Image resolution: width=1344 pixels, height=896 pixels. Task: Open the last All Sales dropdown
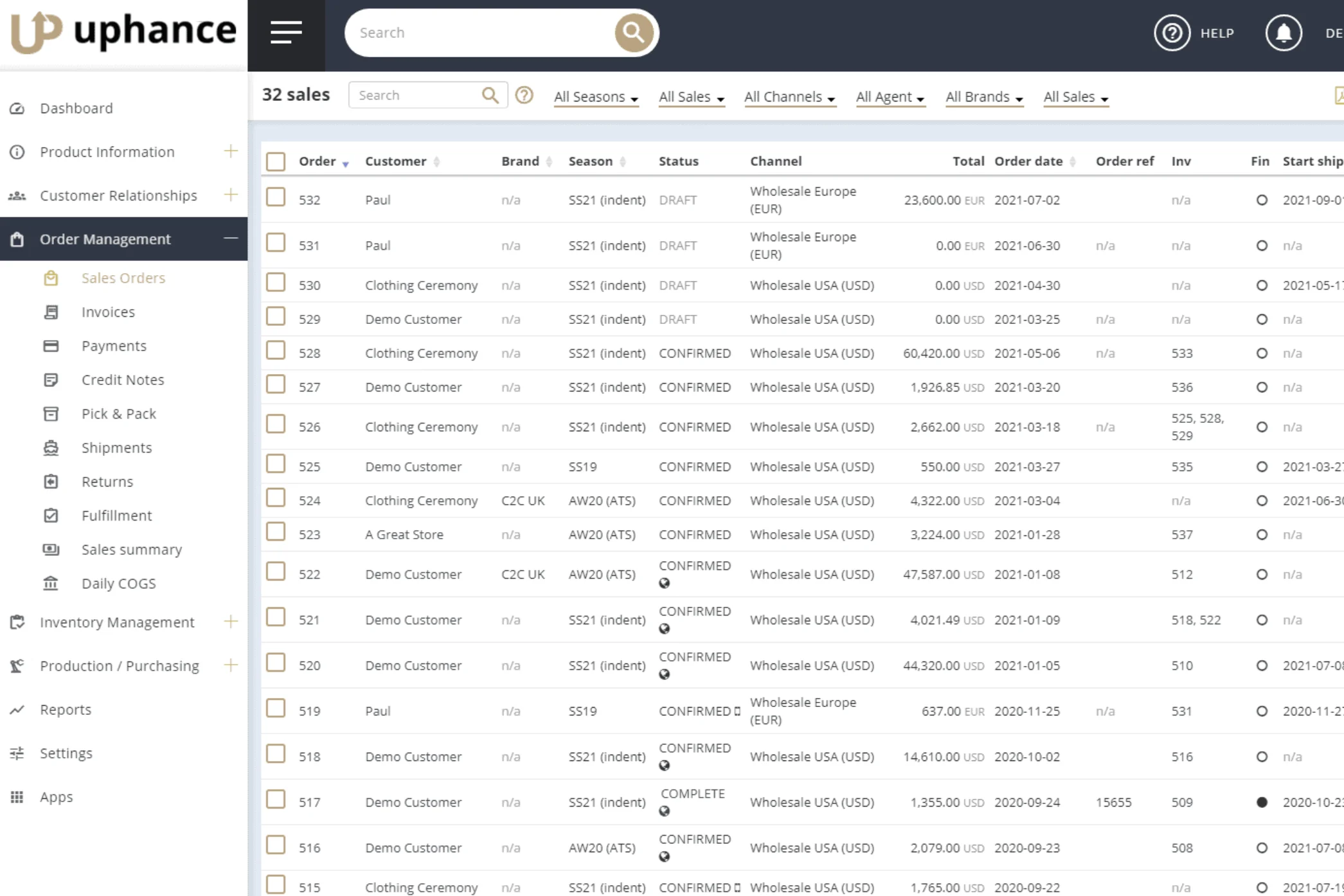click(1076, 97)
